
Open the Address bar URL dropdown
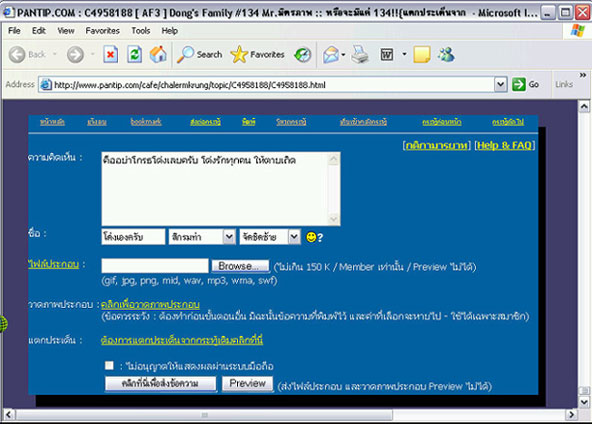click(500, 85)
